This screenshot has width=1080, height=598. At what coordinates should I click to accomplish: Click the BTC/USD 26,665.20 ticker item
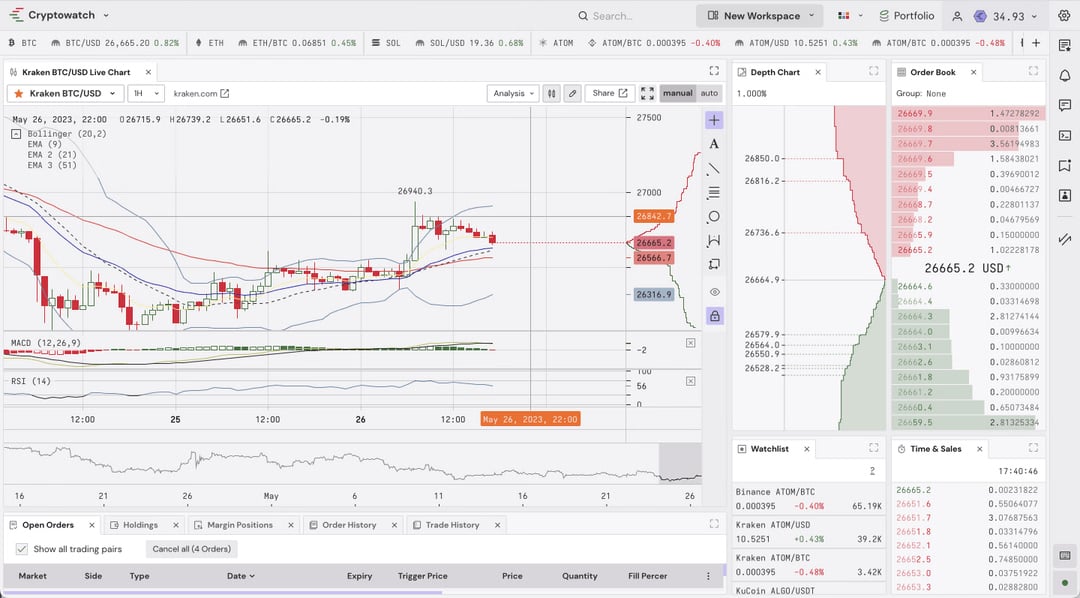click(x=114, y=43)
